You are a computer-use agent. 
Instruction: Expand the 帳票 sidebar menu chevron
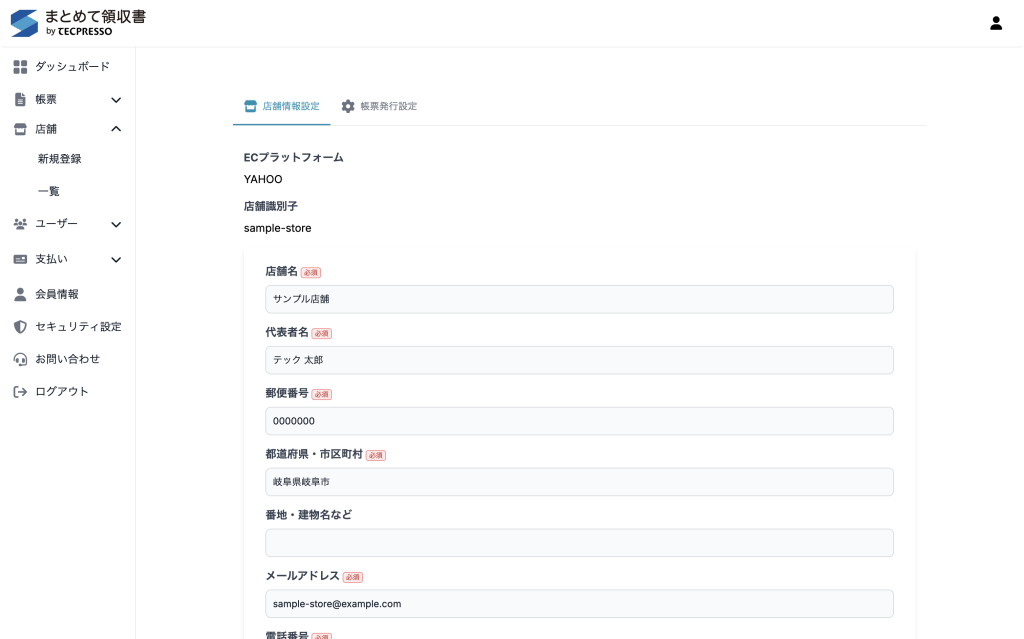(x=116, y=100)
